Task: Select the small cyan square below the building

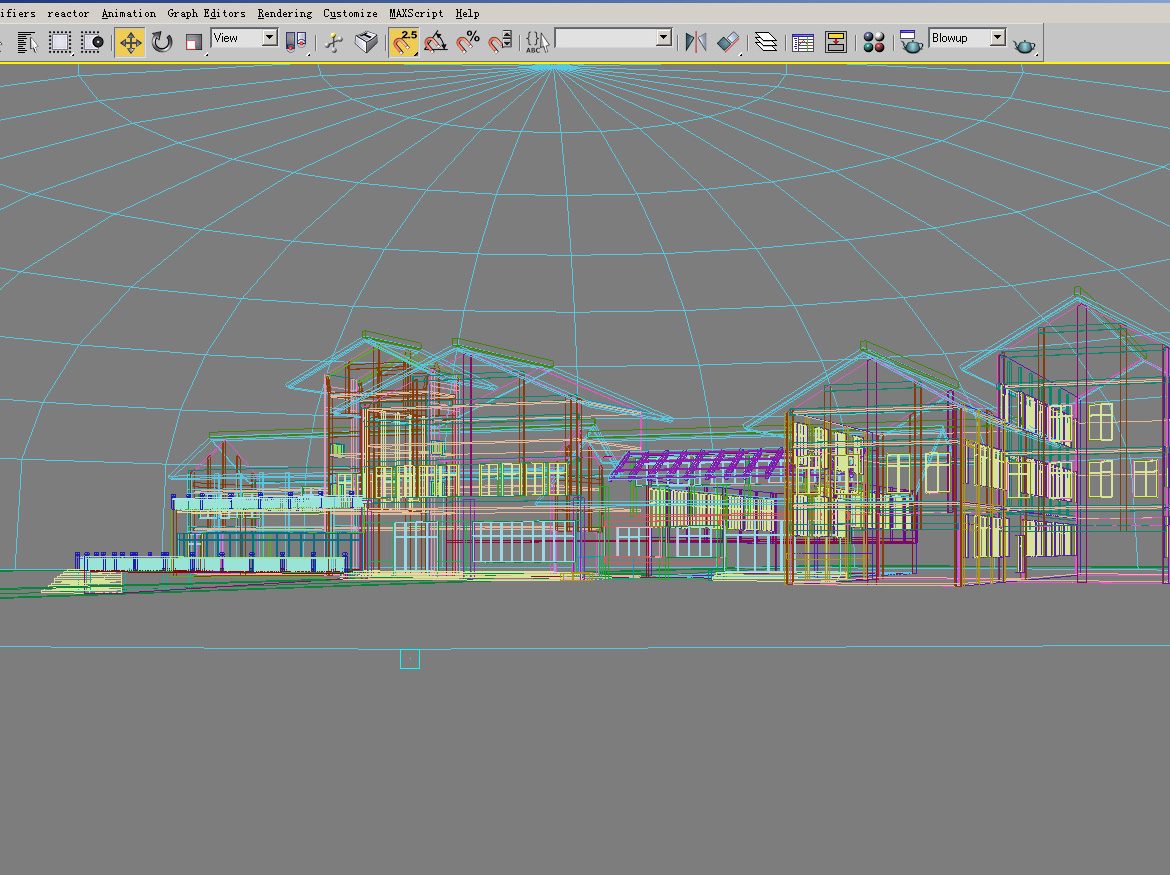Action: tap(410, 659)
